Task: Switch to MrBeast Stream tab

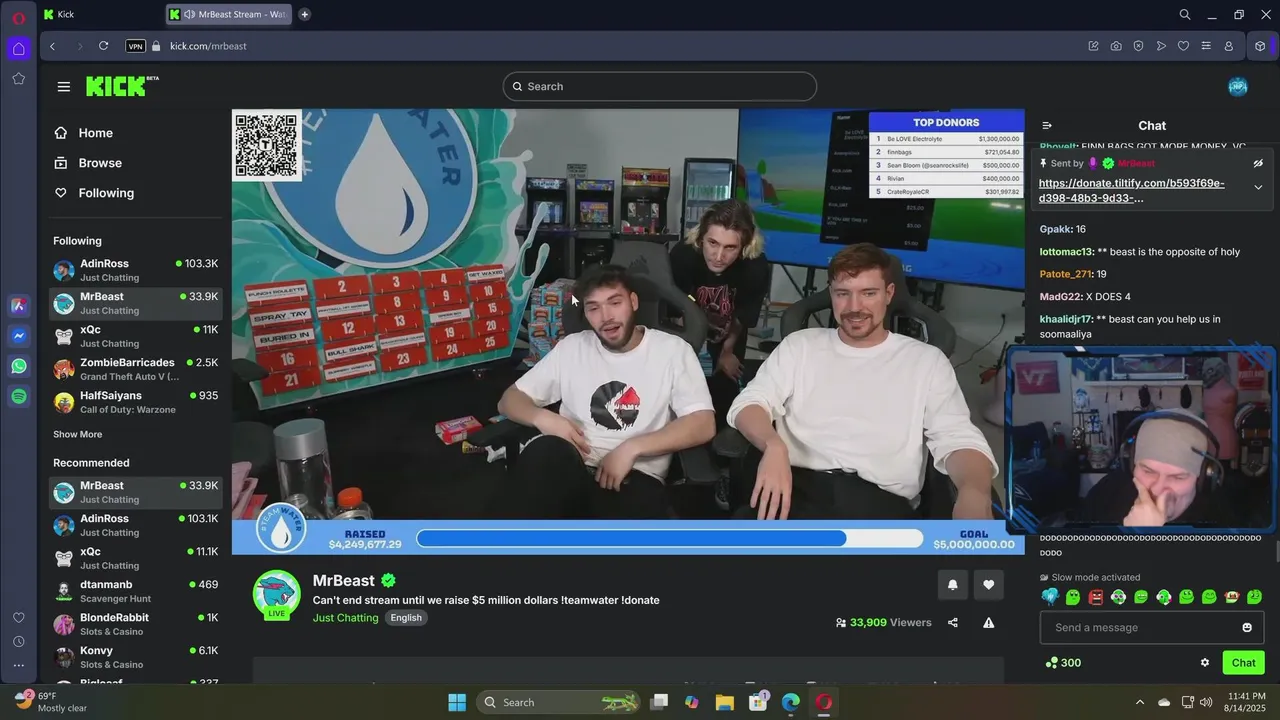Action: coord(230,14)
